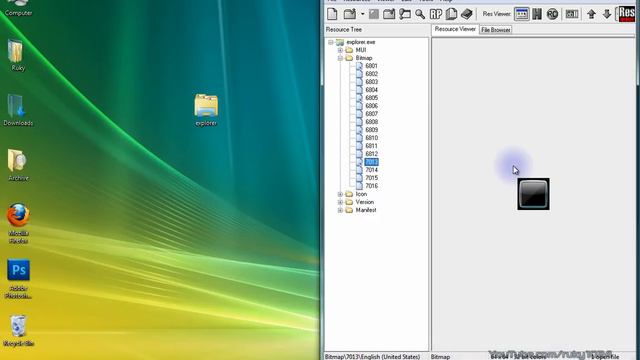Click the Resource Tree panel header
Screen dimensions: 640x360
tap(344, 29)
